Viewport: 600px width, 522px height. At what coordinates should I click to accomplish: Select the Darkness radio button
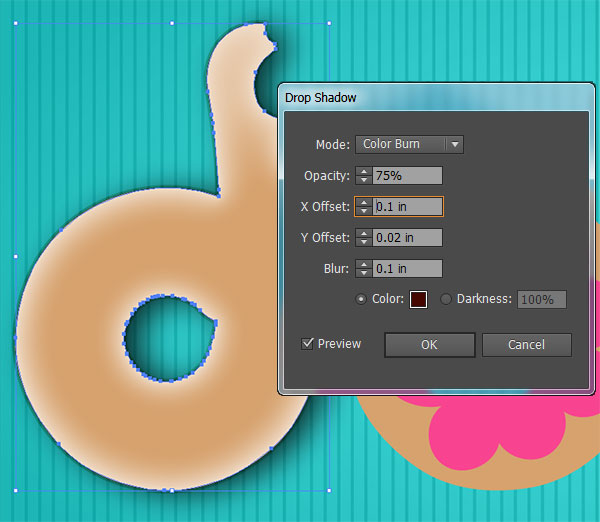point(446,299)
